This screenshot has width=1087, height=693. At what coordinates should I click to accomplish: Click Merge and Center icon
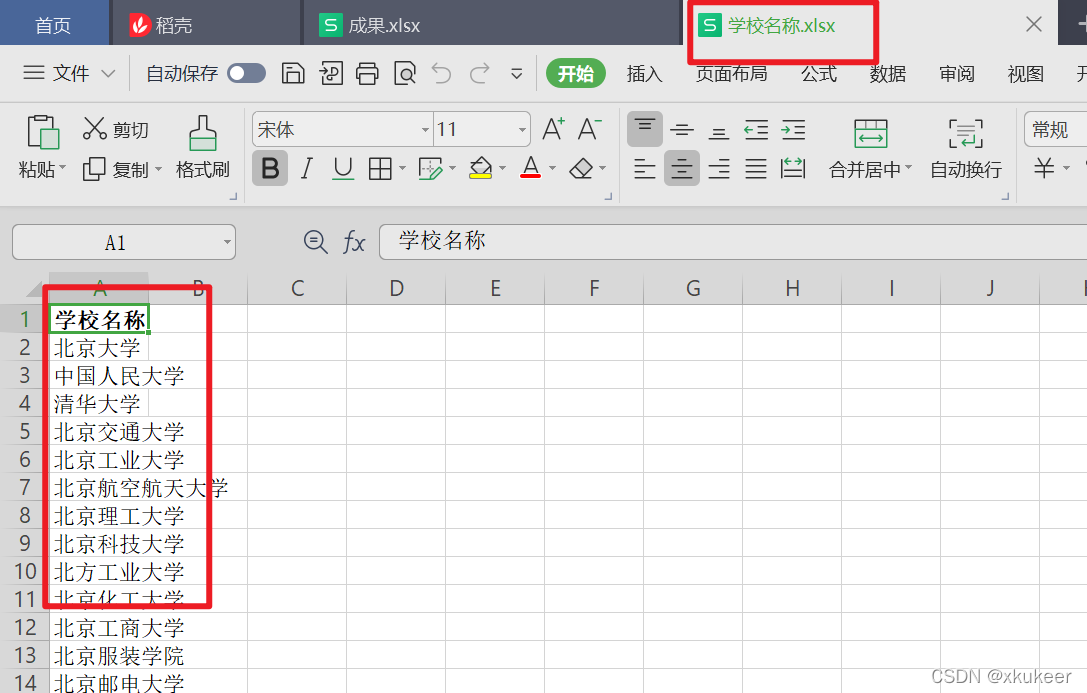[871, 133]
